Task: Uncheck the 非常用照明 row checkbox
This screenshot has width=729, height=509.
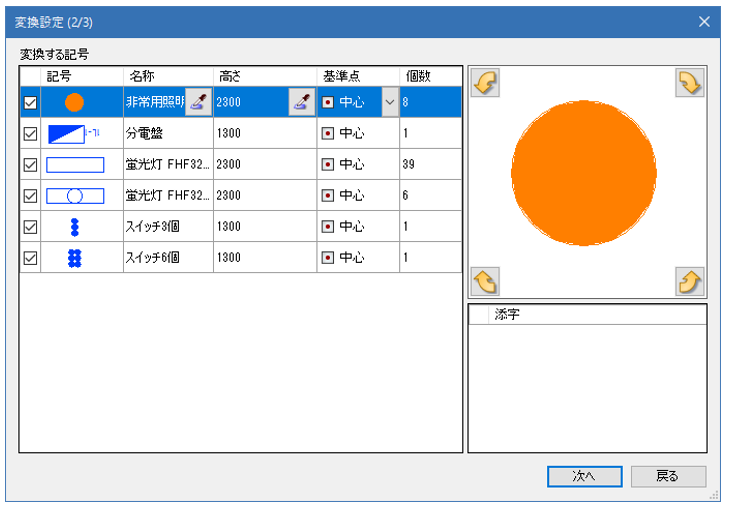Action: pyautogui.click(x=30, y=102)
